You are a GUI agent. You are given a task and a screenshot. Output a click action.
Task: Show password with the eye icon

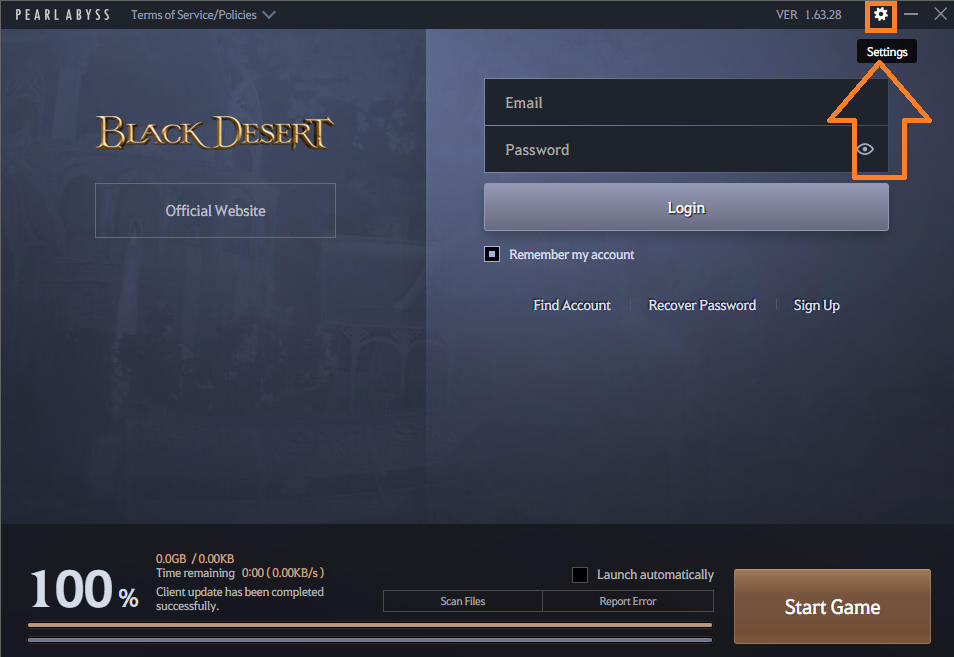tap(865, 149)
